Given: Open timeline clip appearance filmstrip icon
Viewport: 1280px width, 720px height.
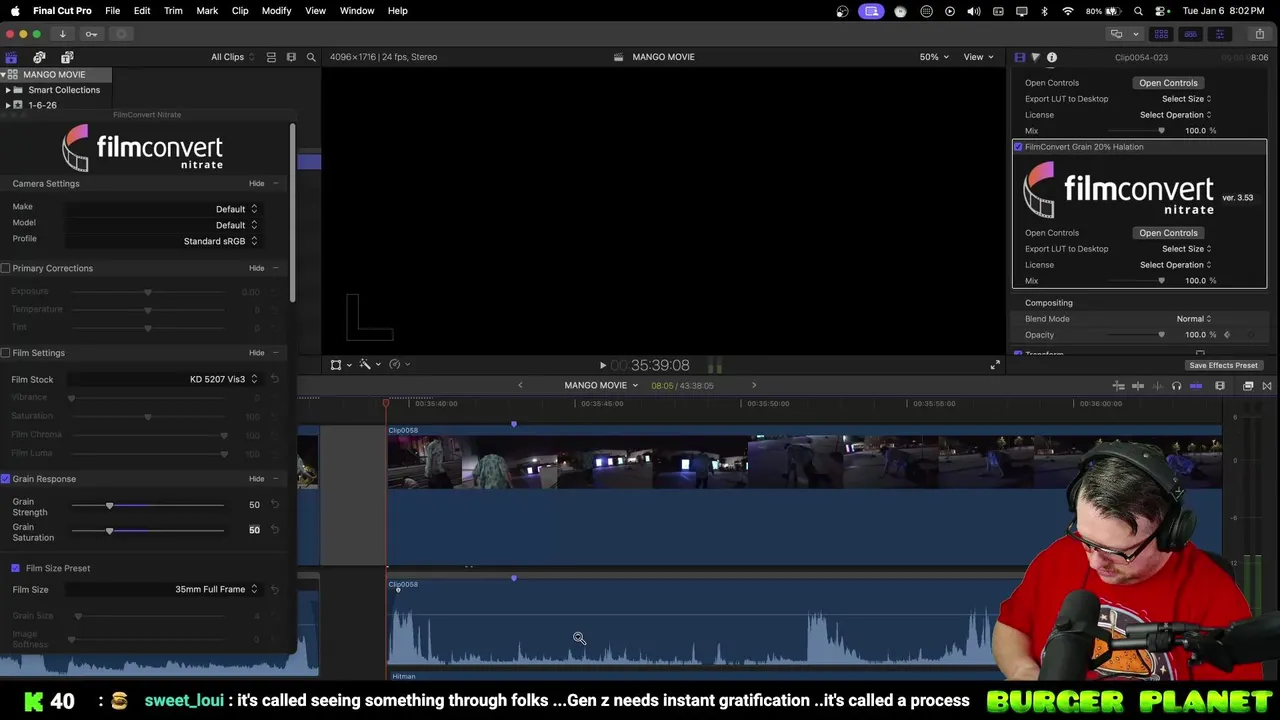Looking at the screenshot, I should pos(1220,386).
